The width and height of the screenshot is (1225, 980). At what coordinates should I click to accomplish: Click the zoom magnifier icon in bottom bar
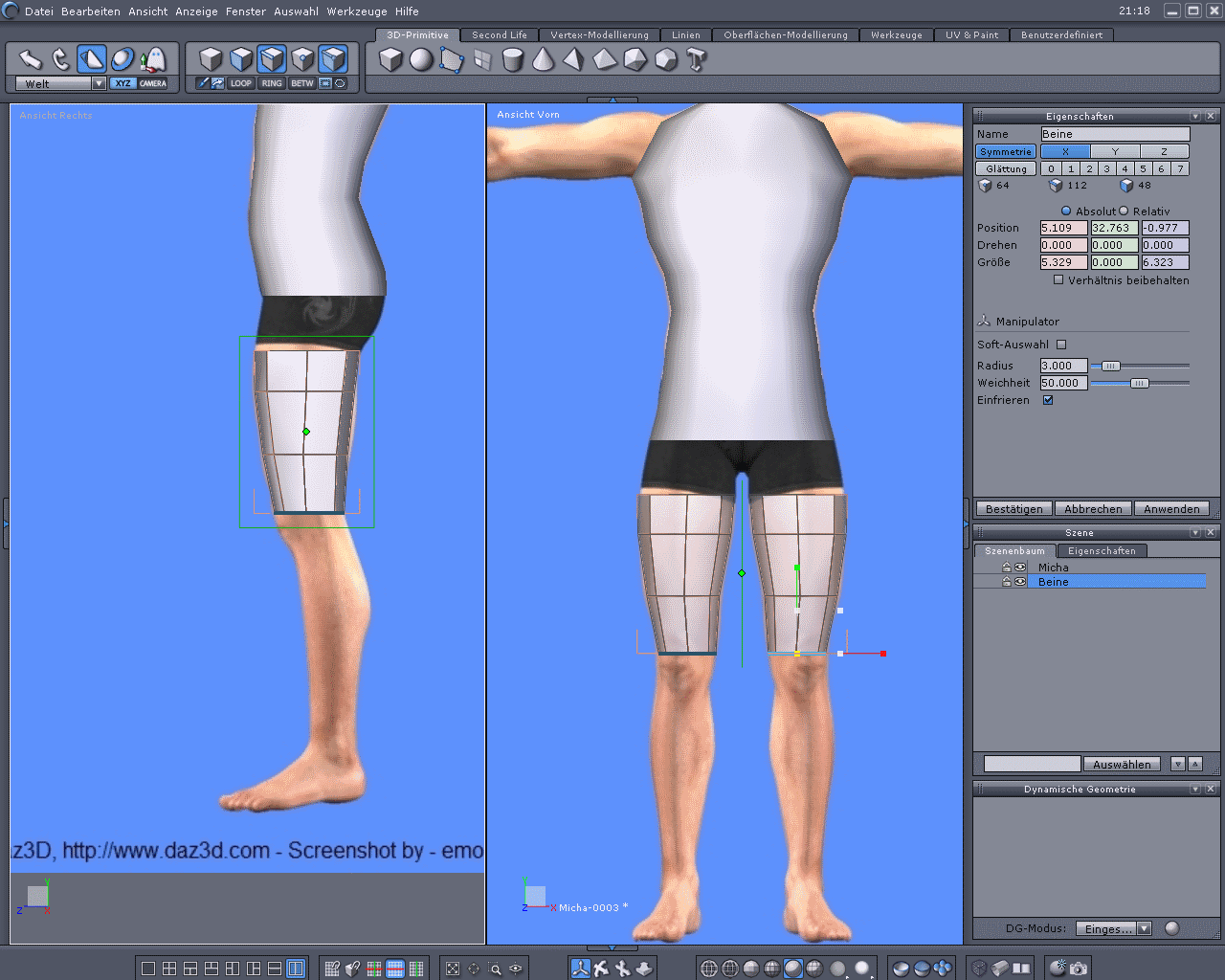pyautogui.click(x=495, y=969)
